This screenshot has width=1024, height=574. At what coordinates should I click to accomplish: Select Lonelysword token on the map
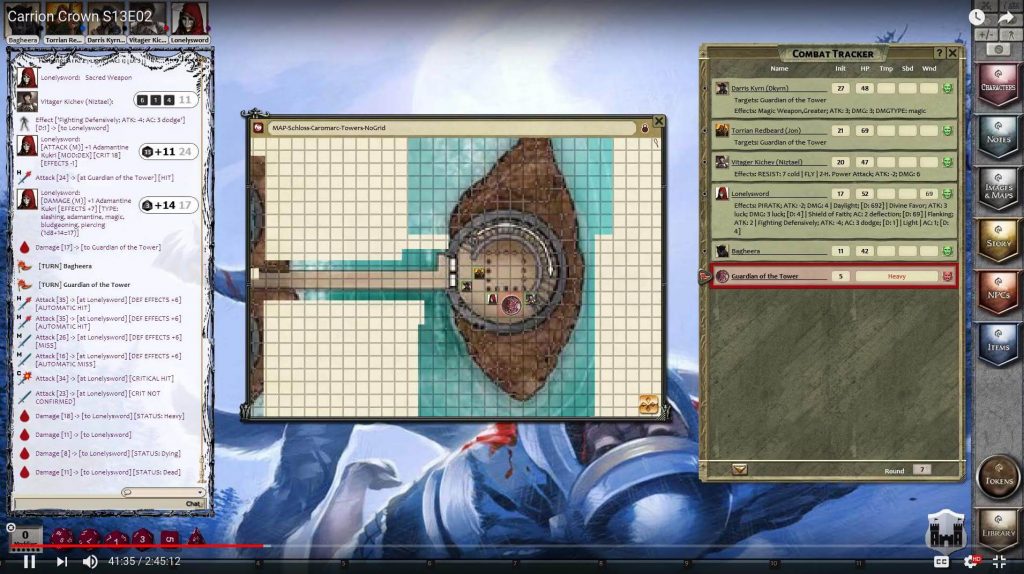[492, 299]
